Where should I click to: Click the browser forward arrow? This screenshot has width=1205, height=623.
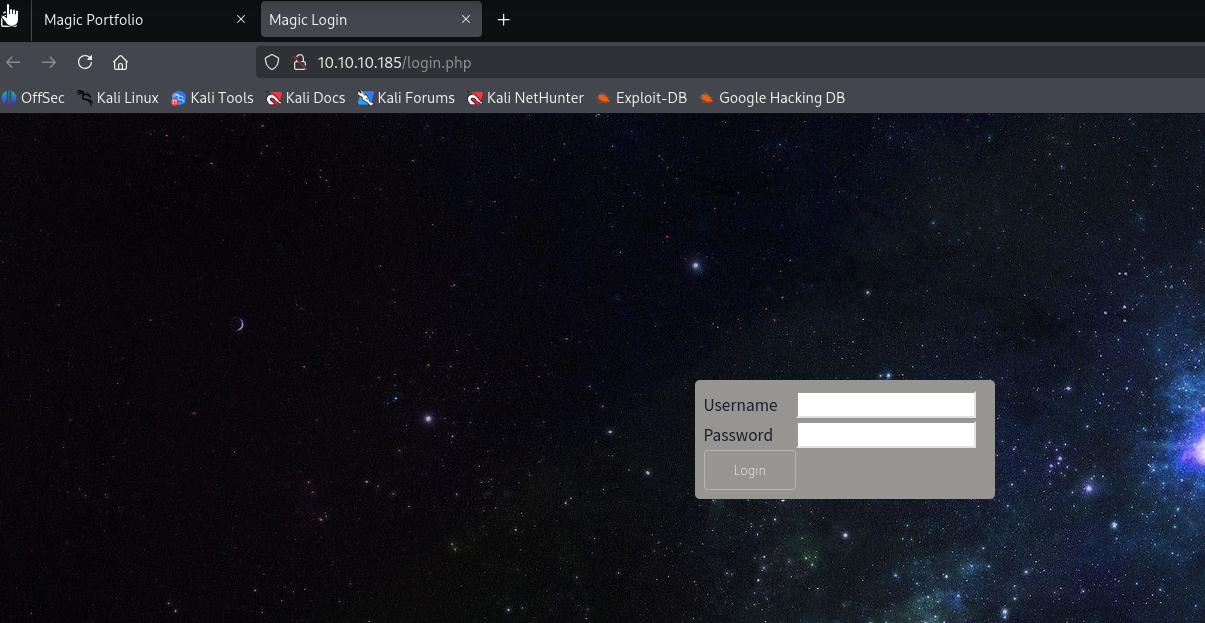(49, 62)
